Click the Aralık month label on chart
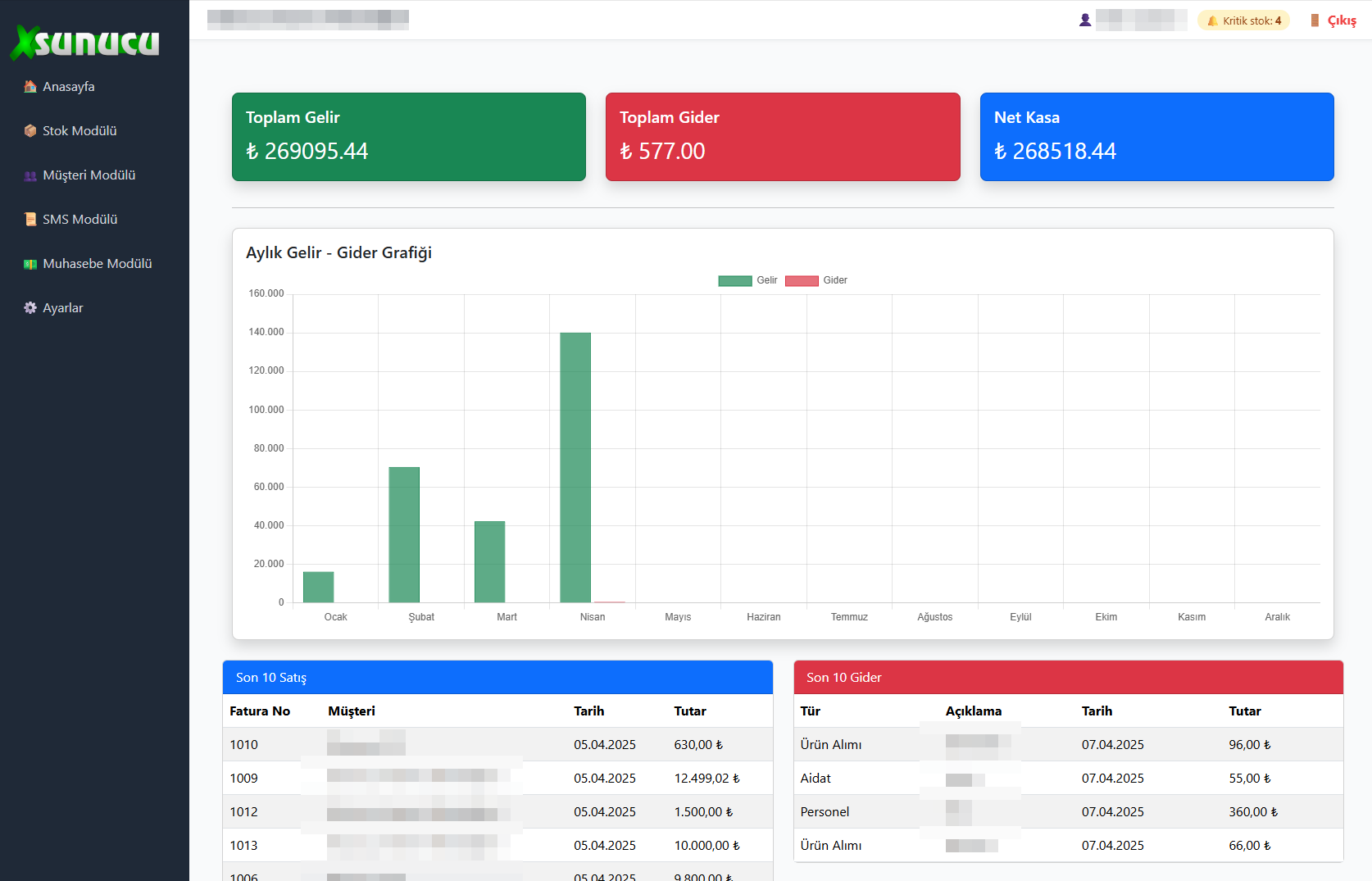The image size is (1372, 881). click(1277, 617)
